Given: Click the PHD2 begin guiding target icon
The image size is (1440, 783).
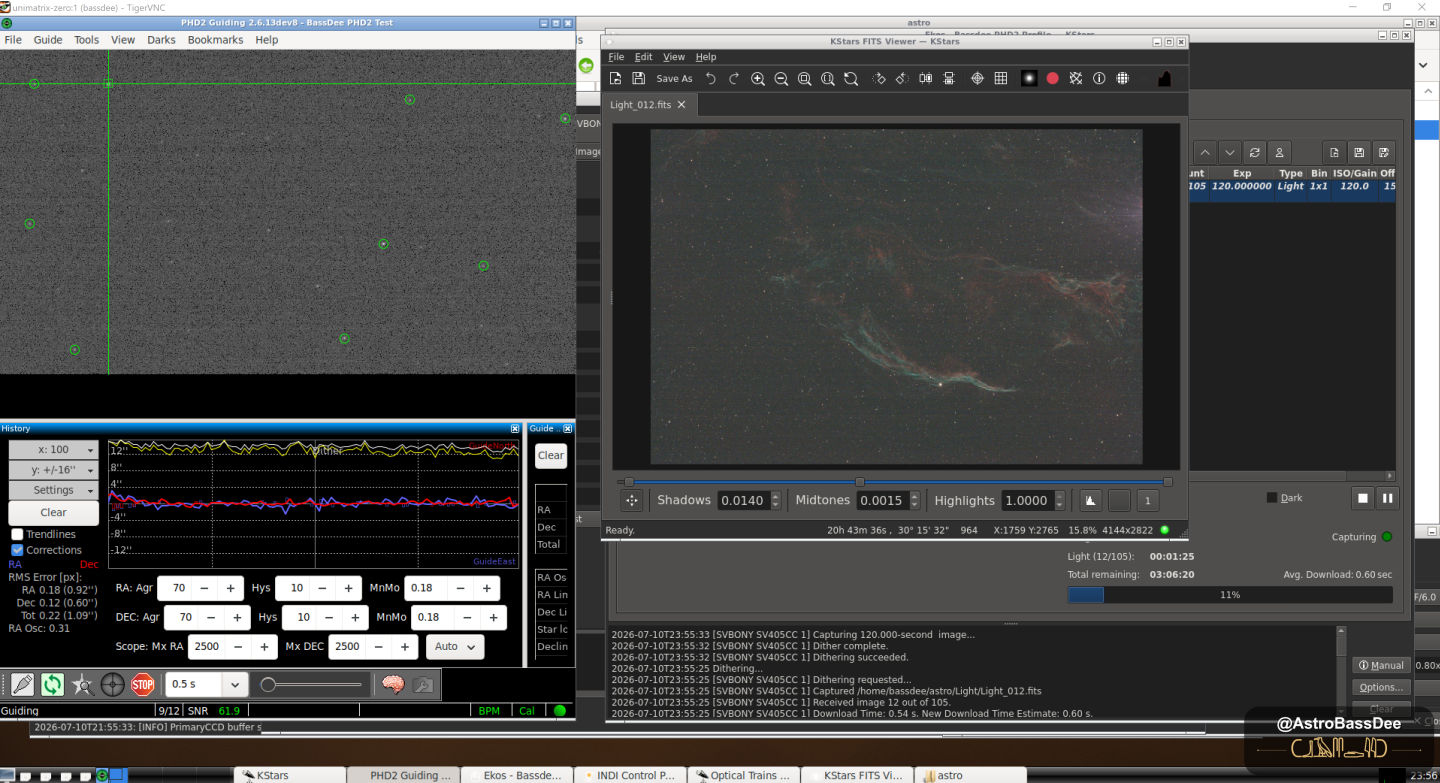Looking at the screenshot, I should (x=113, y=684).
